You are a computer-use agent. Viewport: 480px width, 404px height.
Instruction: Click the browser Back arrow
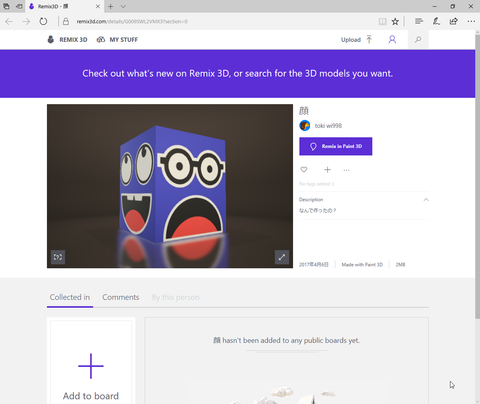click(x=9, y=22)
